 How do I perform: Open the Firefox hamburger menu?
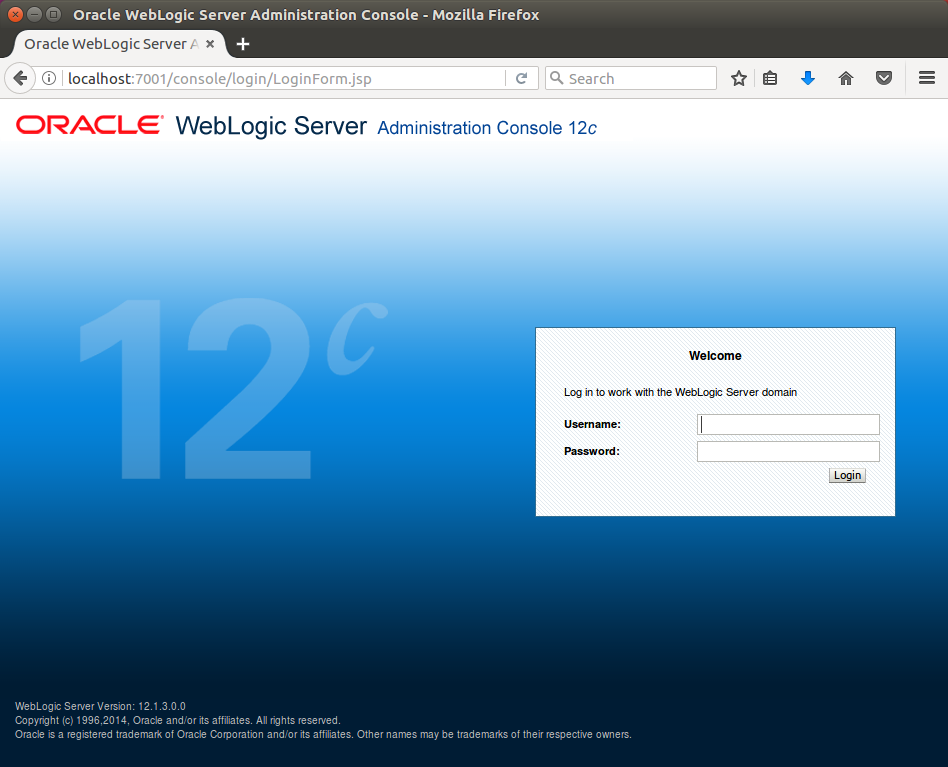[927, 79]
